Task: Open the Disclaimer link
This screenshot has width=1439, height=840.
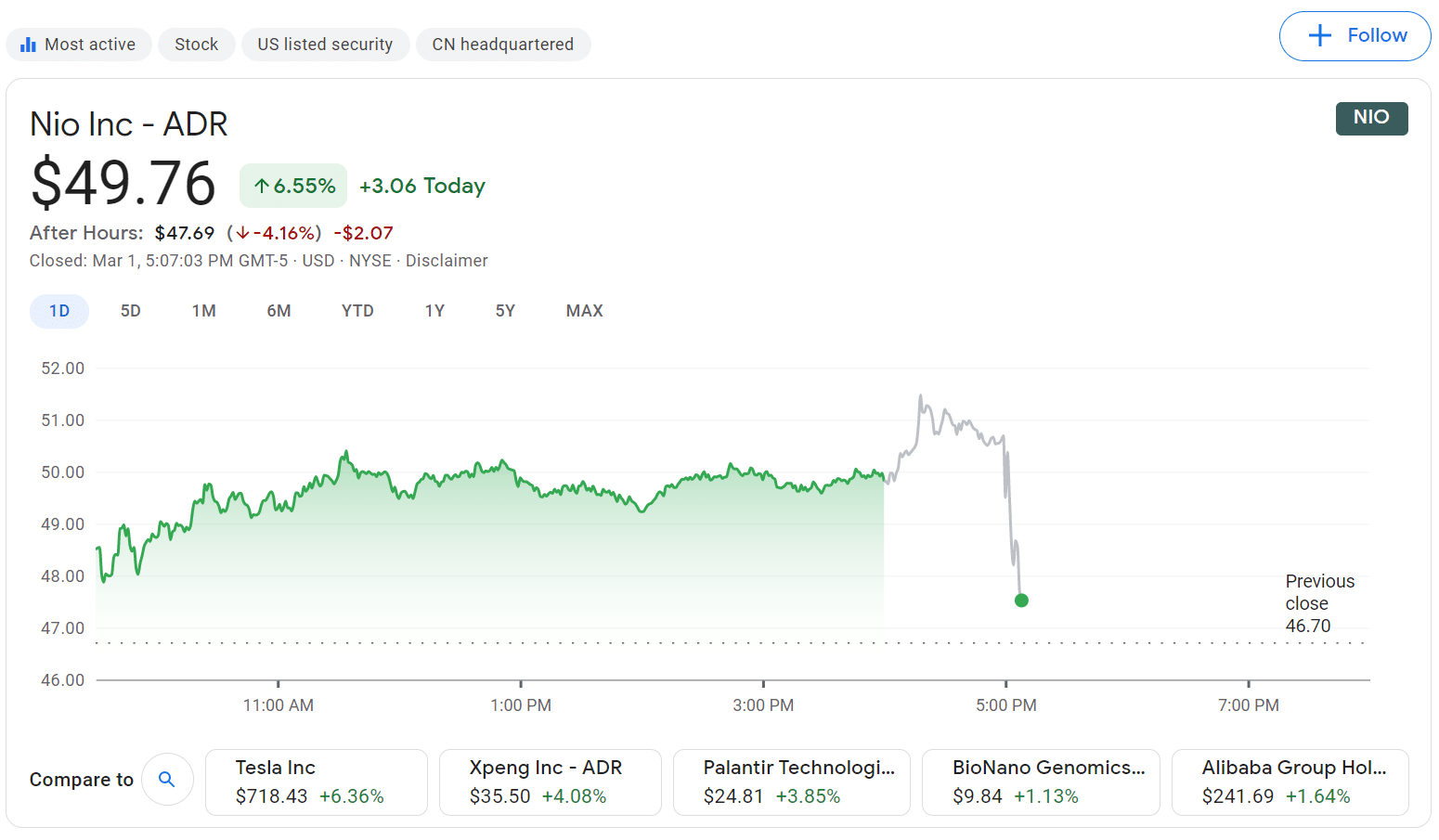Action: click(447, 261)
